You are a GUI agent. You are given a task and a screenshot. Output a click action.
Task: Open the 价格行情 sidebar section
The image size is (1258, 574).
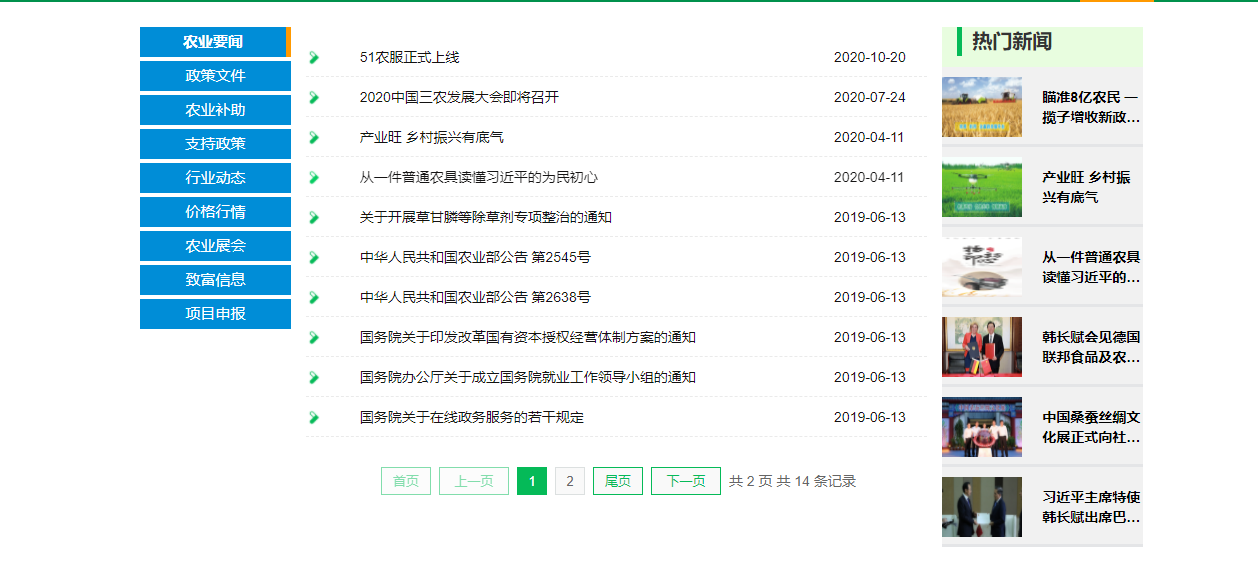pos(215,212)
